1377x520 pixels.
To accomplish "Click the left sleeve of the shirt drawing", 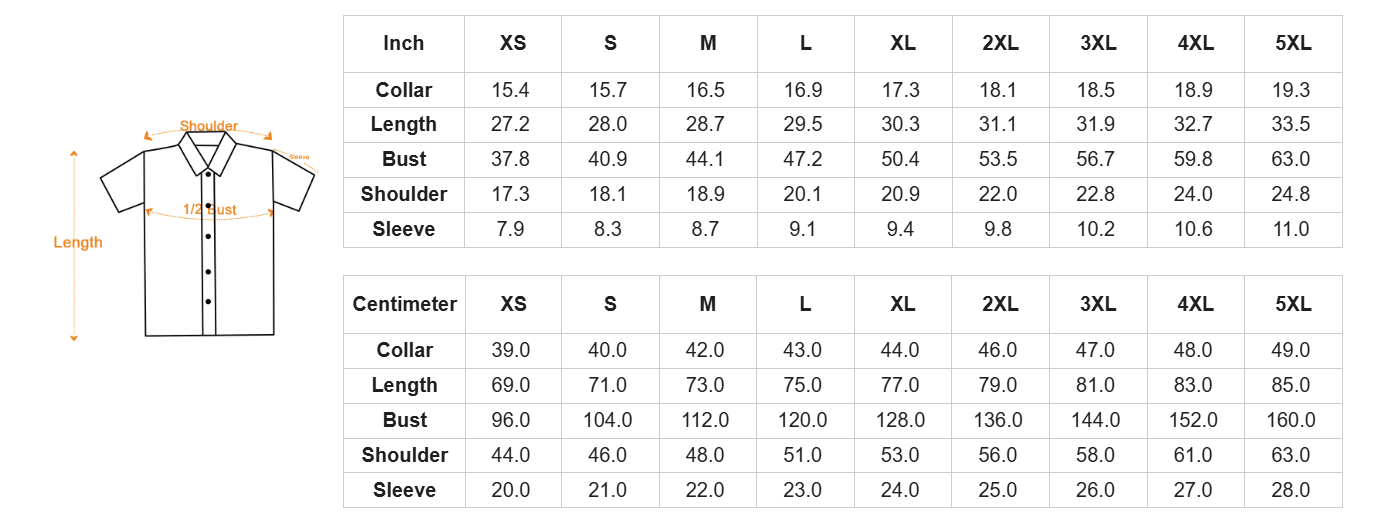I will tap(124, 187).
